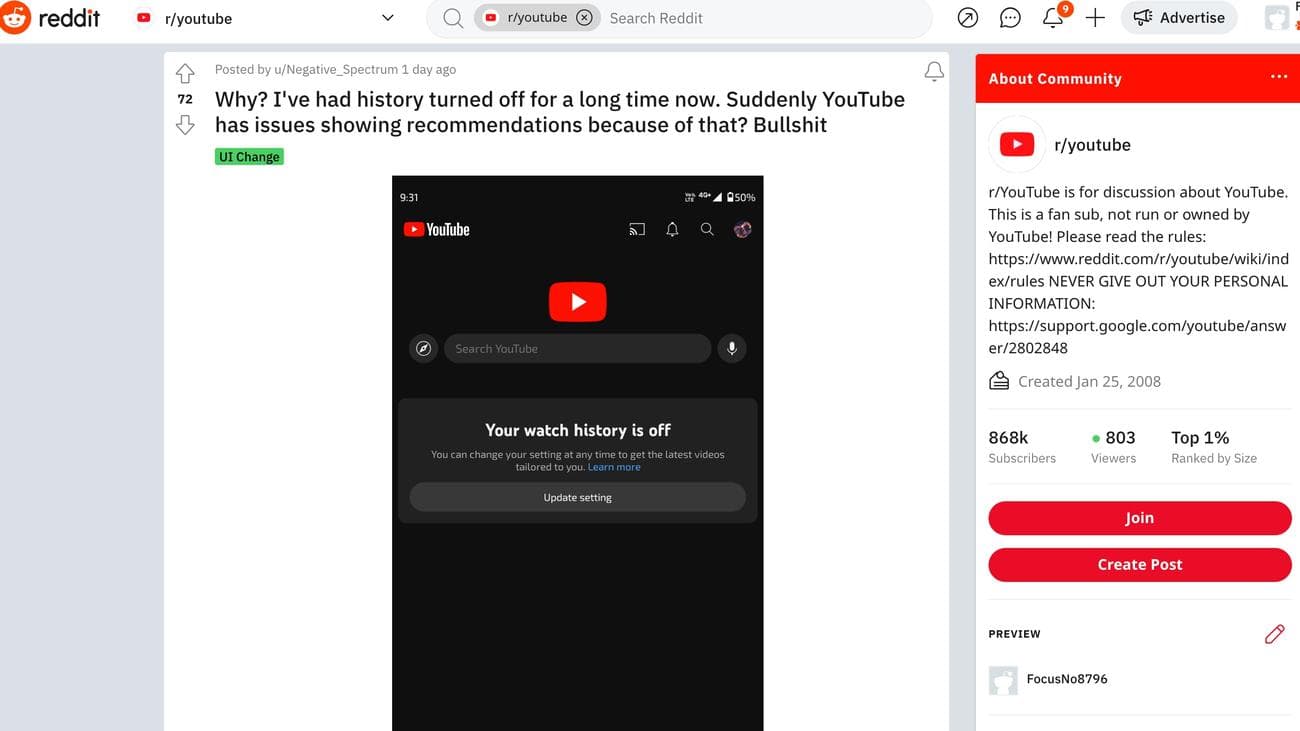The height and width of the screenshot is (731, 1300).
Task: Start a new post with the plus icon
Action: 1095,17
